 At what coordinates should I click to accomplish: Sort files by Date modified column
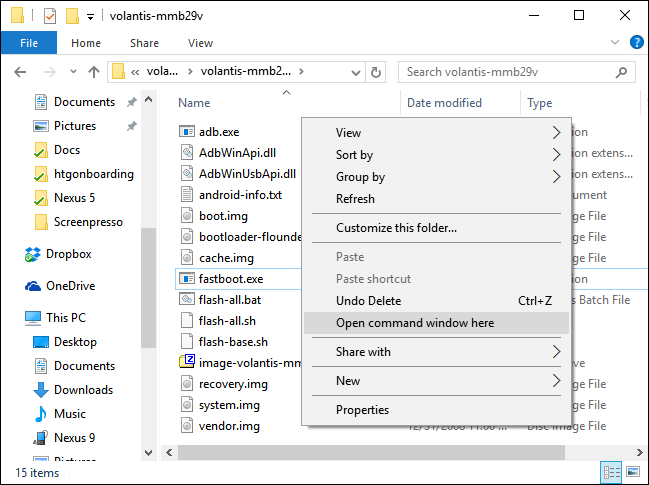point(444,103)
